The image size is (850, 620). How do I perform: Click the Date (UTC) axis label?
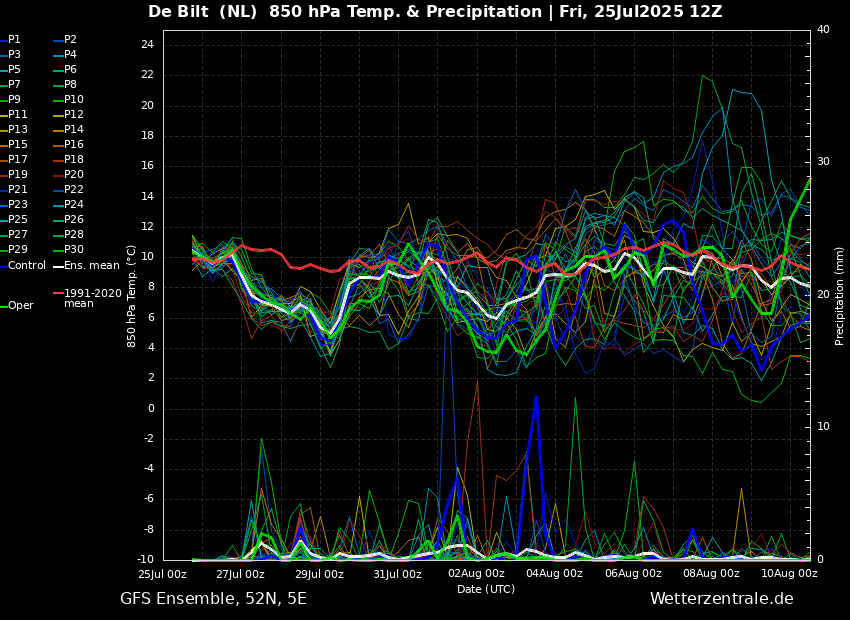[x=486, y=590]
